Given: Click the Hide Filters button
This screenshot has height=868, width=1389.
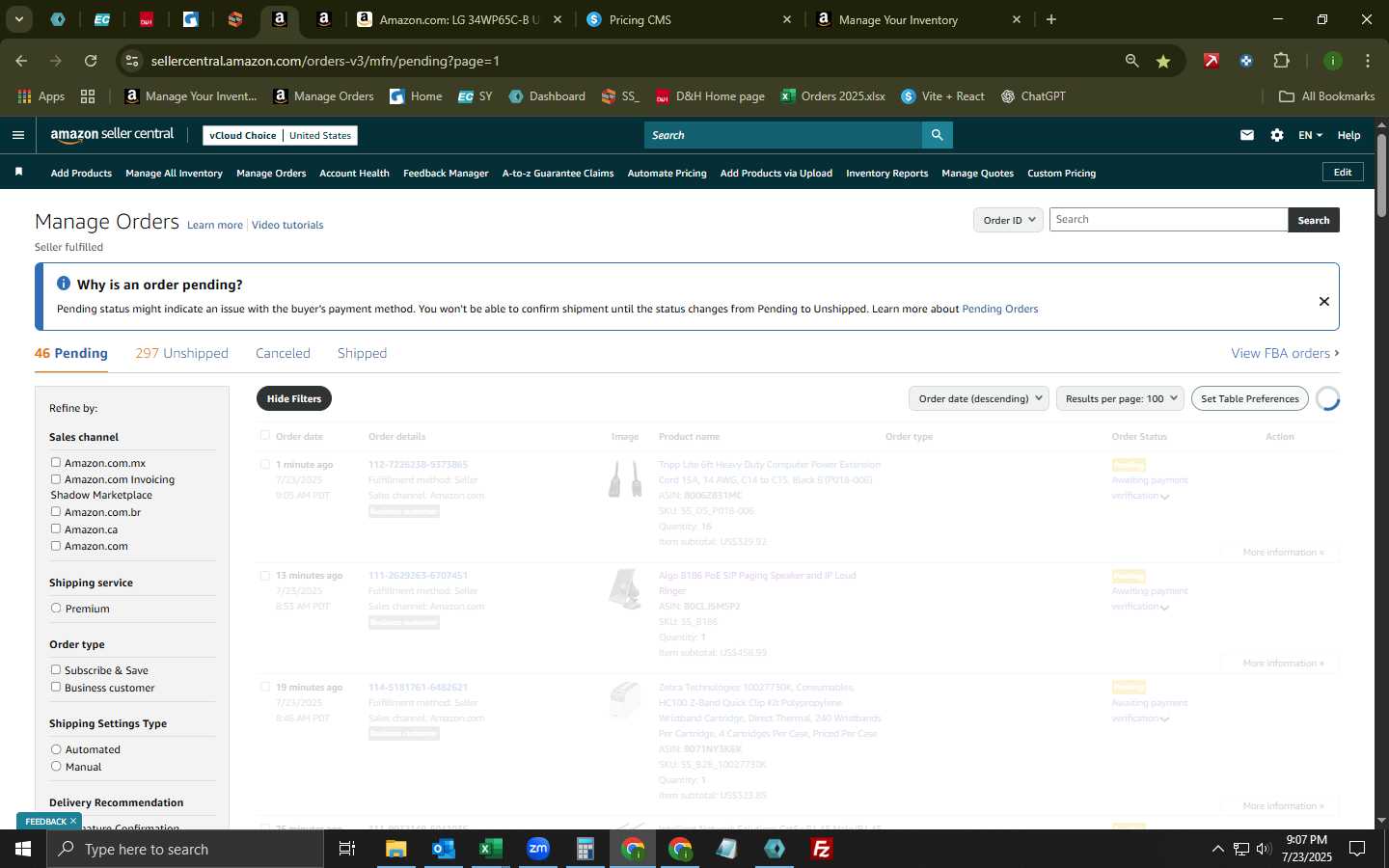Looking at the screenshot, I should pos(294,398).
